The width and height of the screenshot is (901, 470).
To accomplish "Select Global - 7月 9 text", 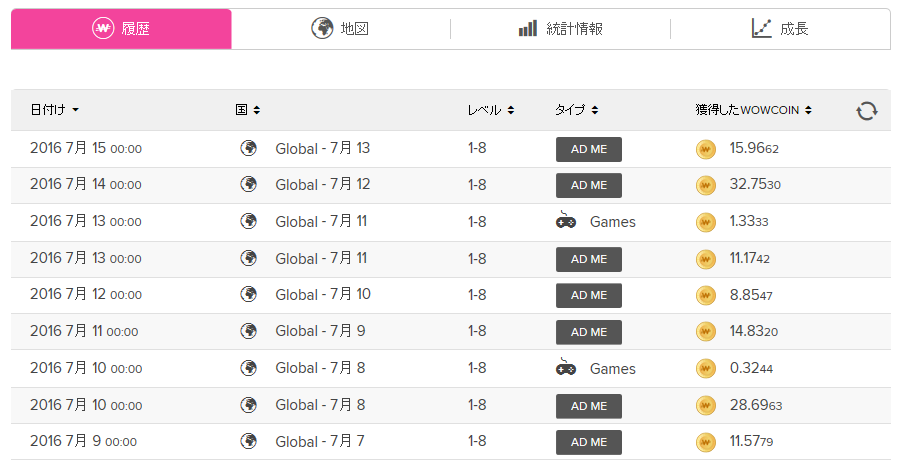I will pyautogui.click(x=320, y=331).
